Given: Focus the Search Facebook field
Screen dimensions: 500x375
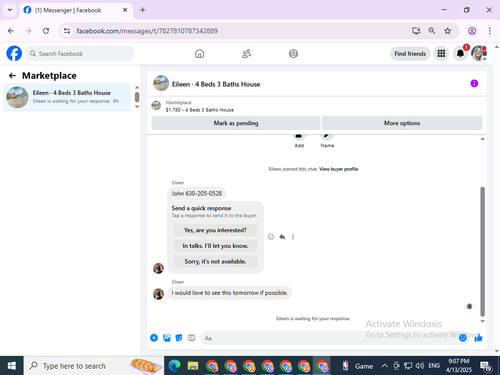Looking at the screenshot, I should tap(80, 53).
